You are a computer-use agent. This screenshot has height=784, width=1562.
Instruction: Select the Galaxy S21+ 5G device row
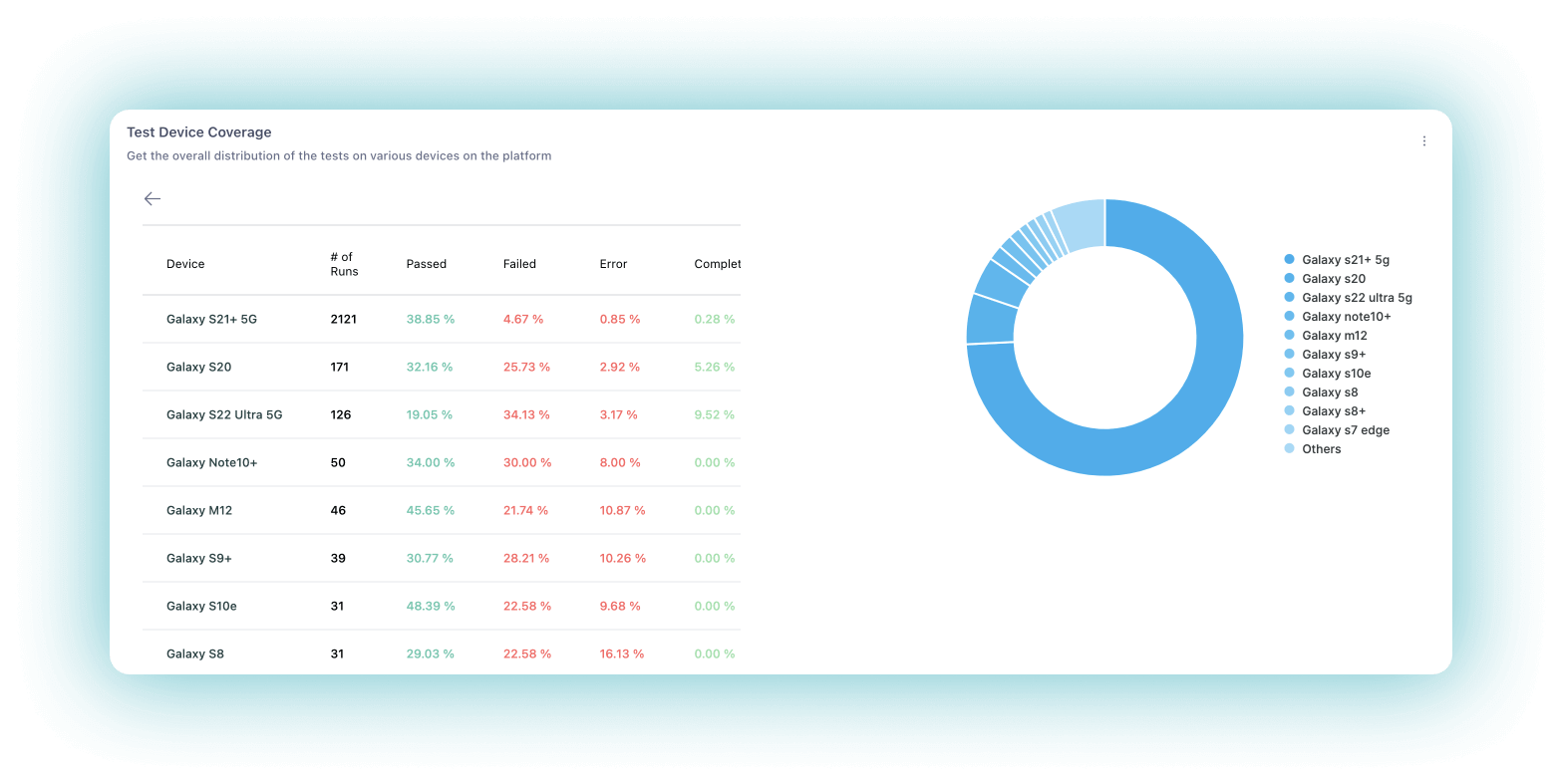(442, 320)
